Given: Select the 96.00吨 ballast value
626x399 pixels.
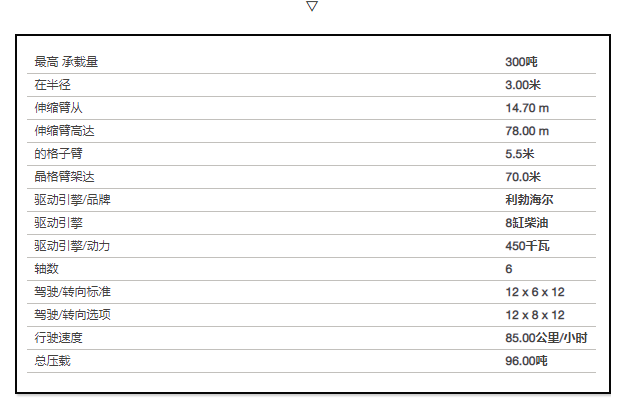Looking at the screenshot, I should [526, 361].
